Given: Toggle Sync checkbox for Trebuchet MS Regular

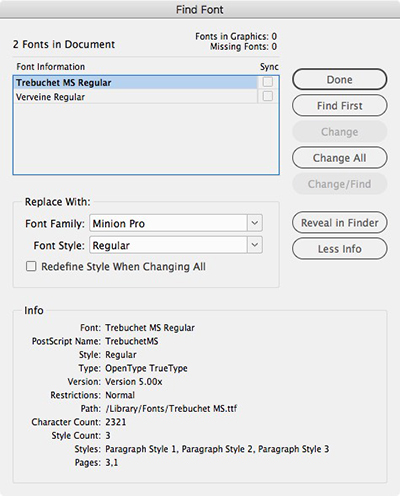Looking at the screenshot, I should click(268, 82).
